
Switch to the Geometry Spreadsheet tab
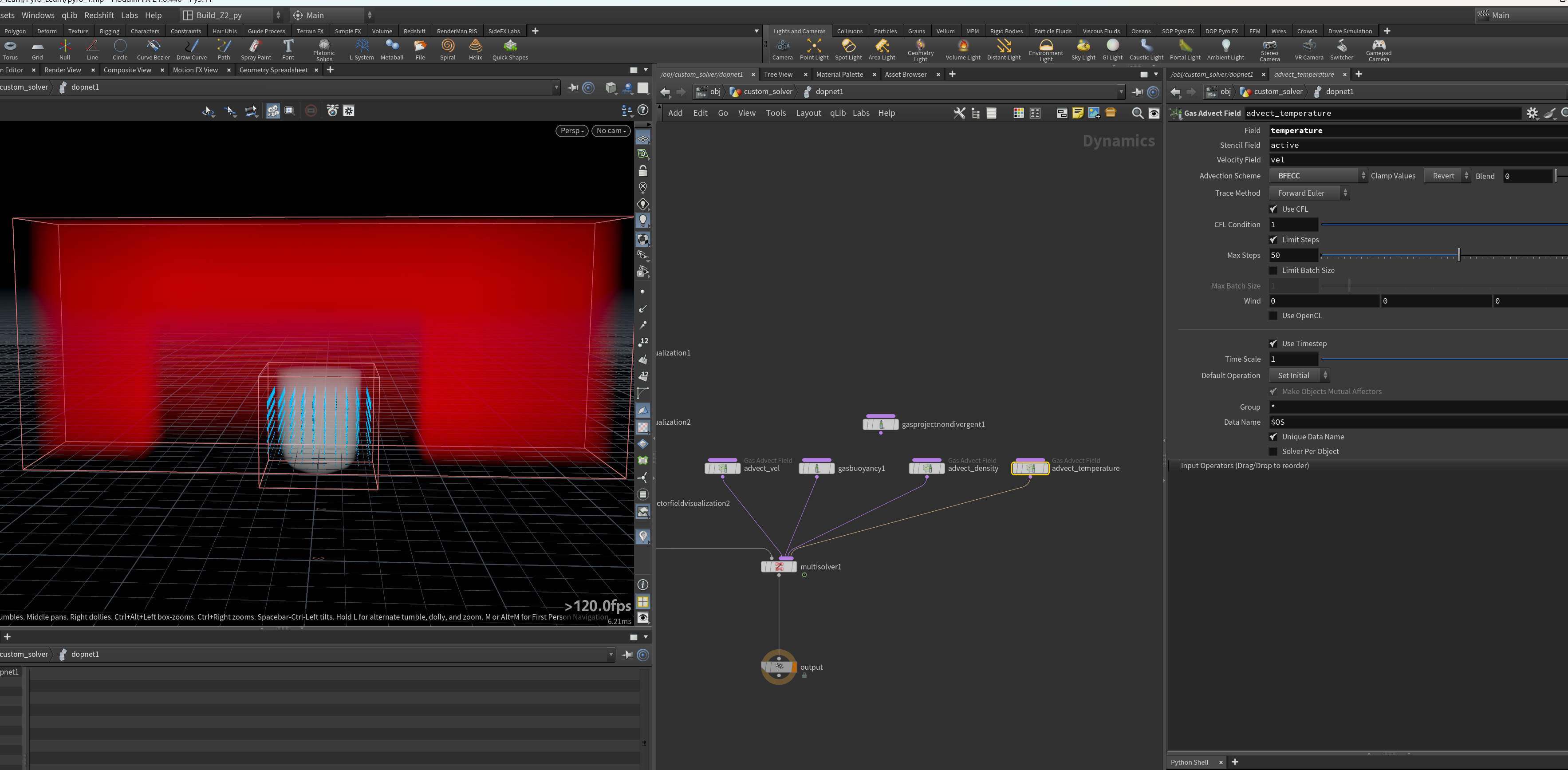(x=273, y=70)
